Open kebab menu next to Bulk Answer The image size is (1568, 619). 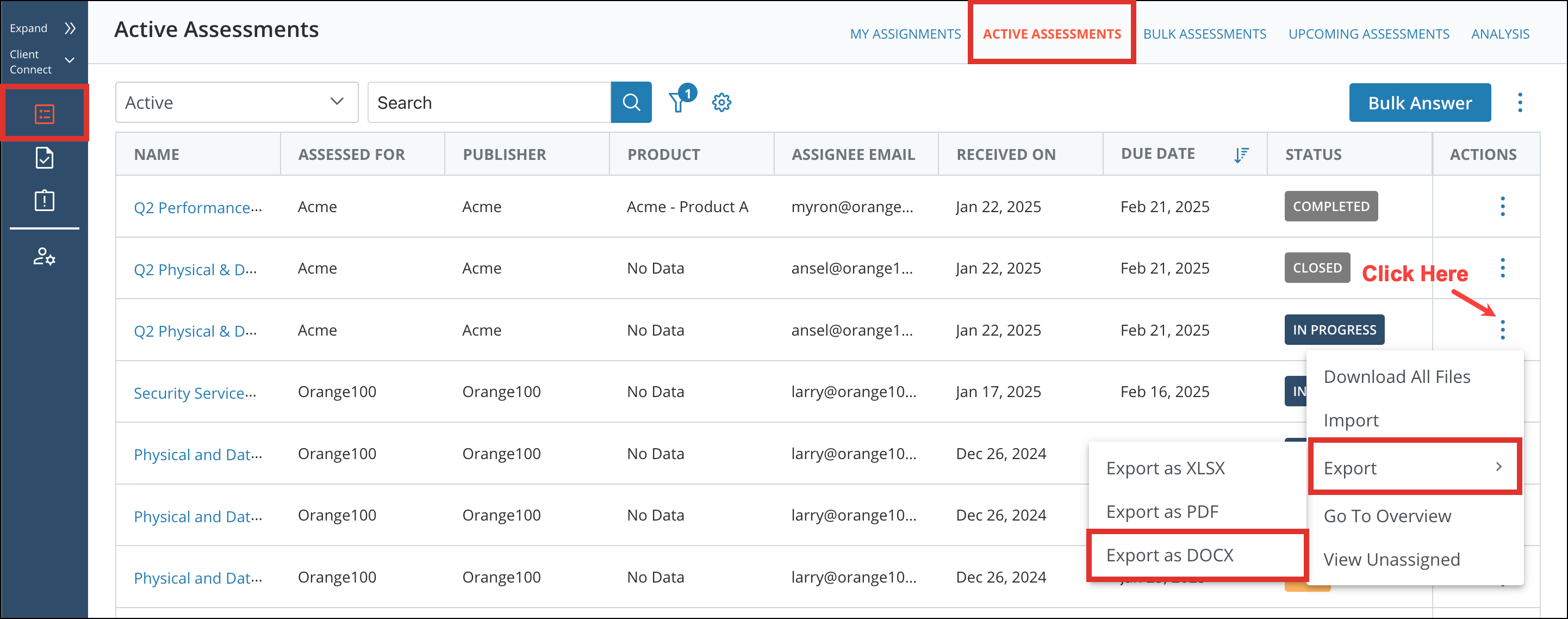[x=1519, y=102]
